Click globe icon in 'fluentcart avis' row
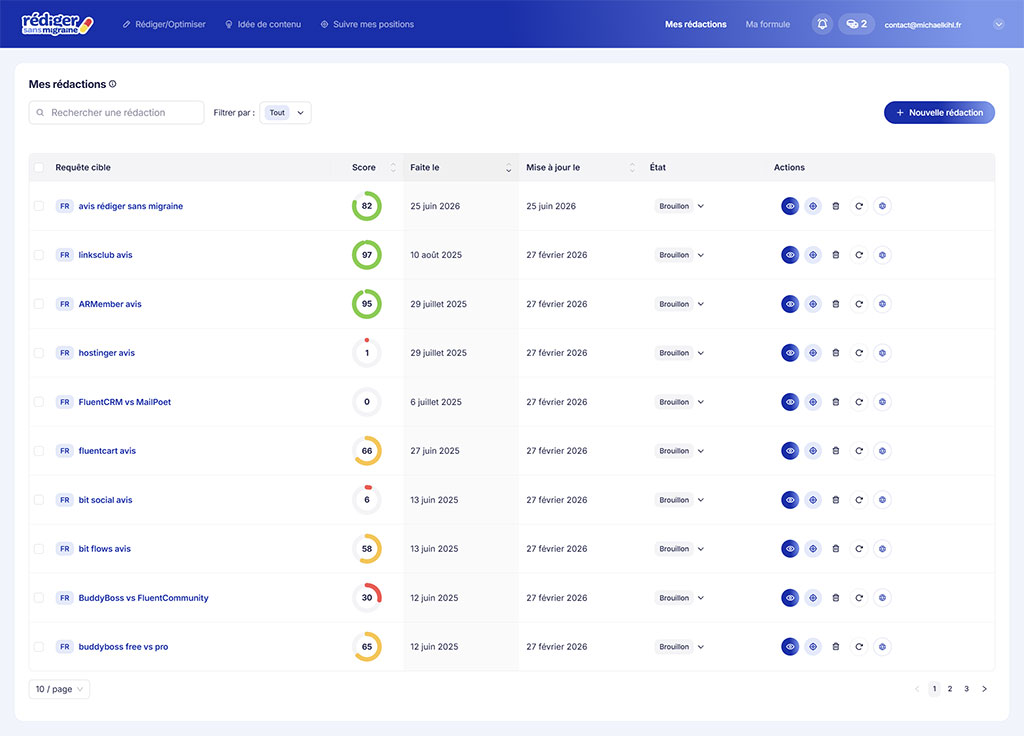Screen dimensions: 1024x736 tap(882, 451)
